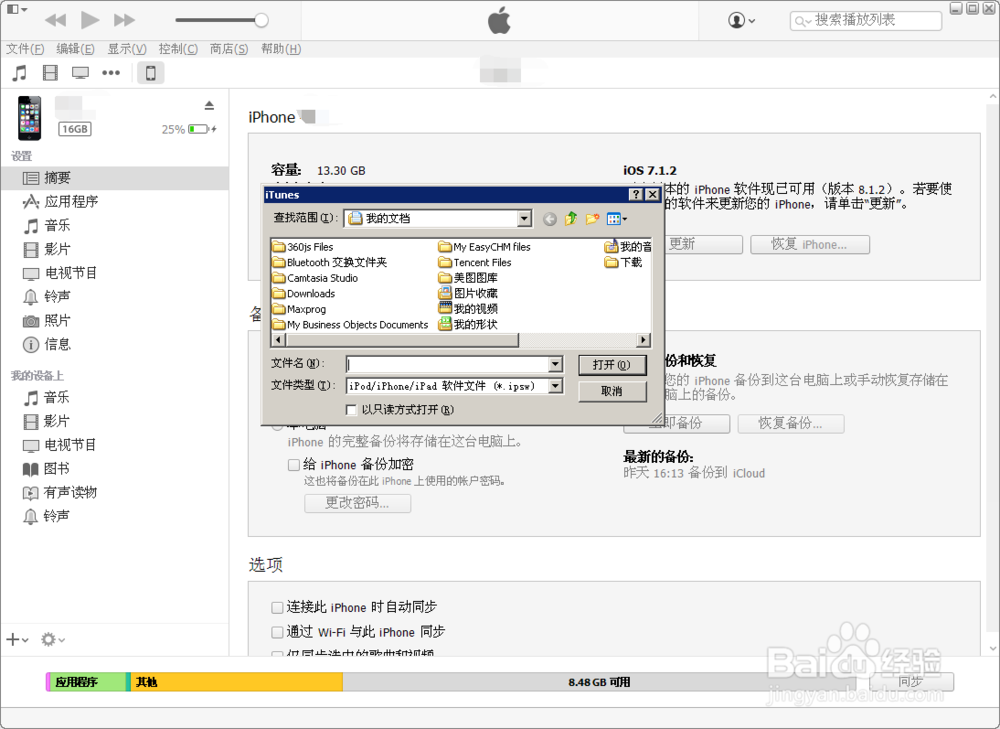Select the 下载 folder in dialog
This screenshot has width=1000, height=729.
(624, 262)
